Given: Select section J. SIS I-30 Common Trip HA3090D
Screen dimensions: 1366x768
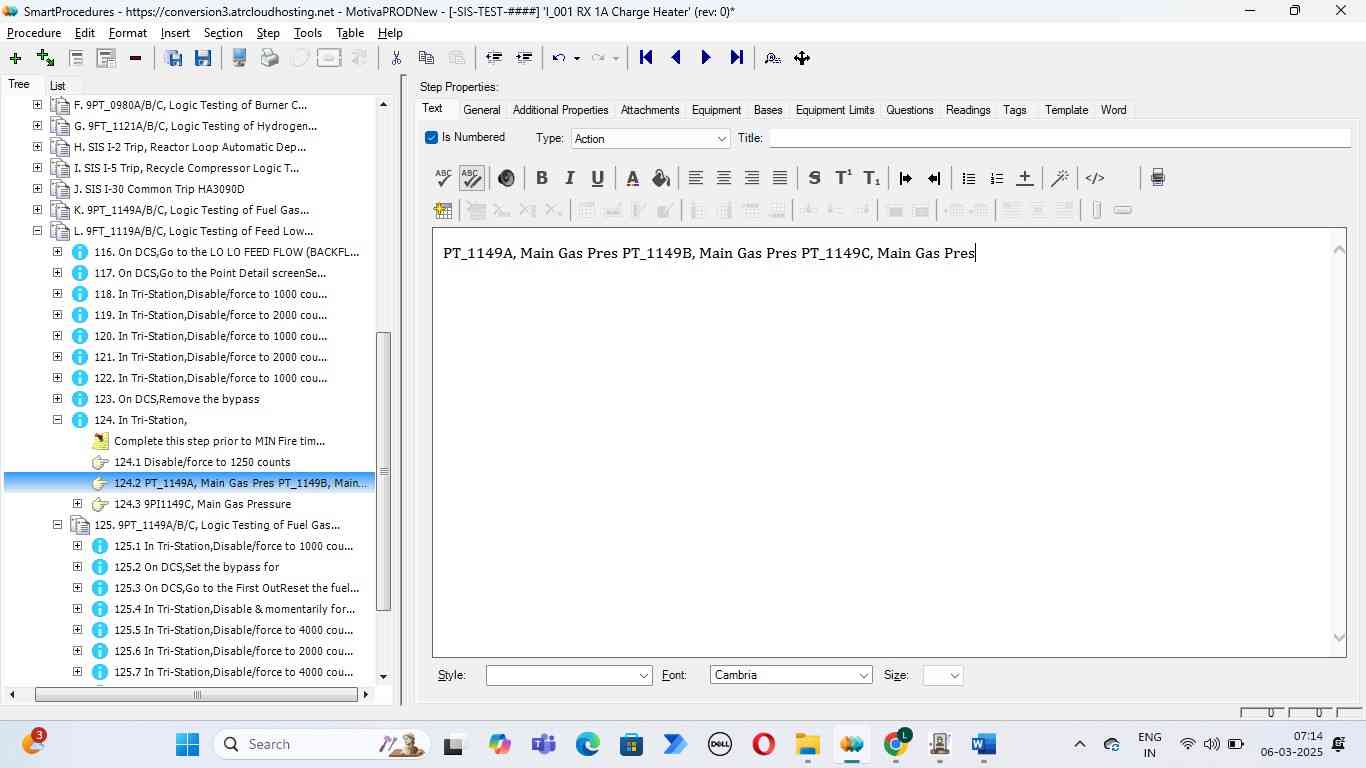Looking at the screenshot, I should (159, 189).
